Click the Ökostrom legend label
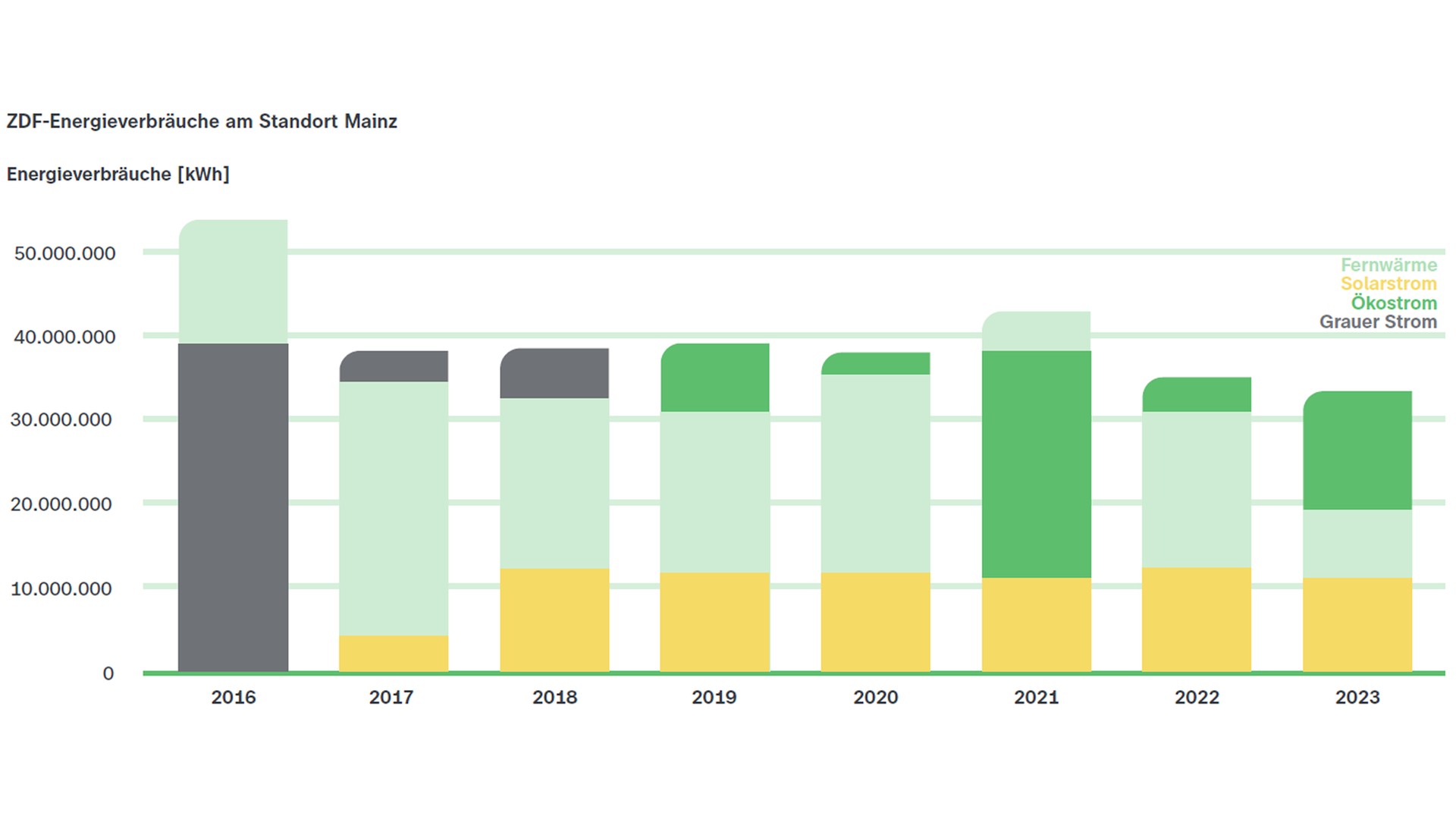 tap(1393, 303)
